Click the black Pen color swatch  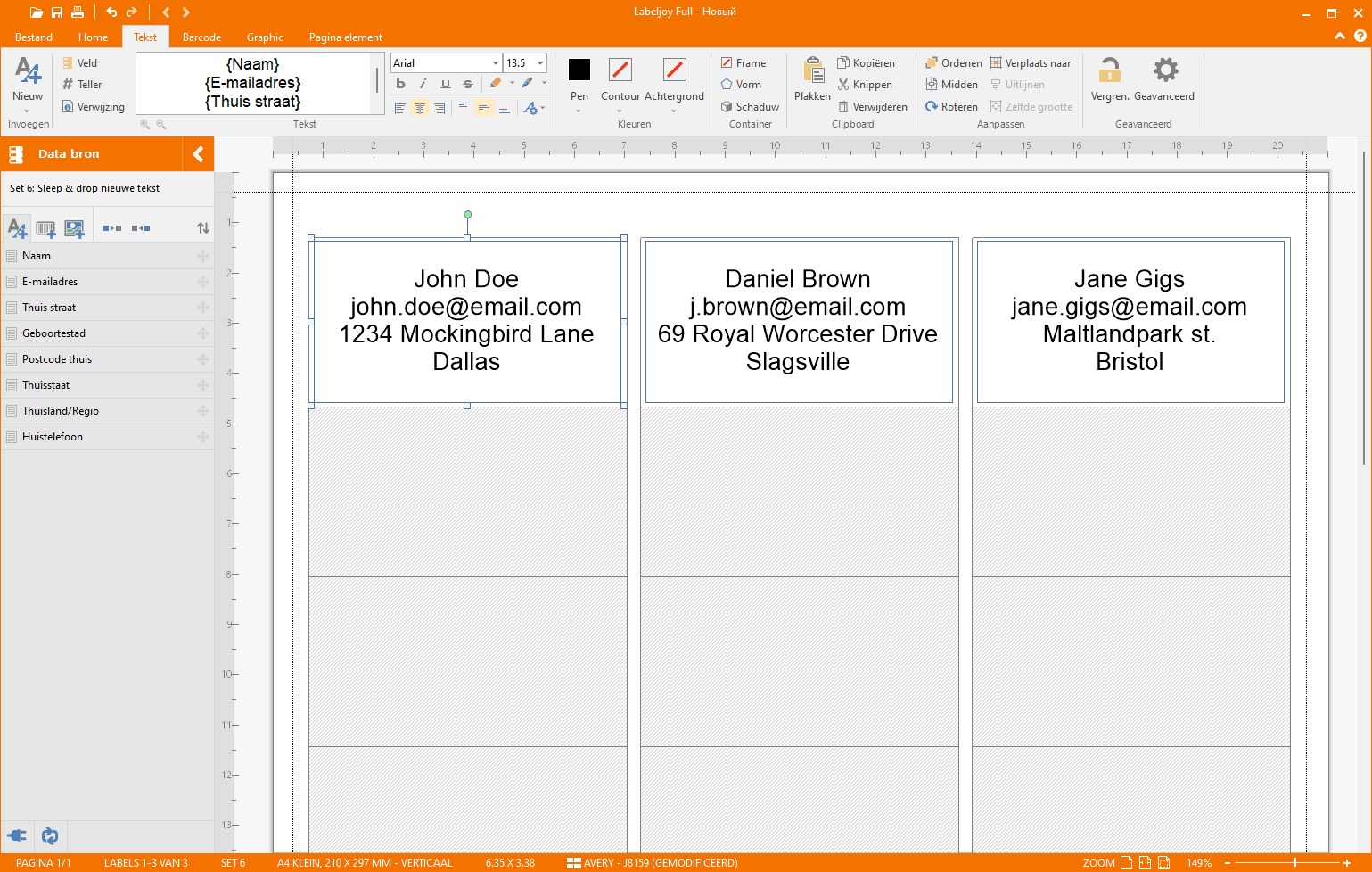(x=579, y=70)
